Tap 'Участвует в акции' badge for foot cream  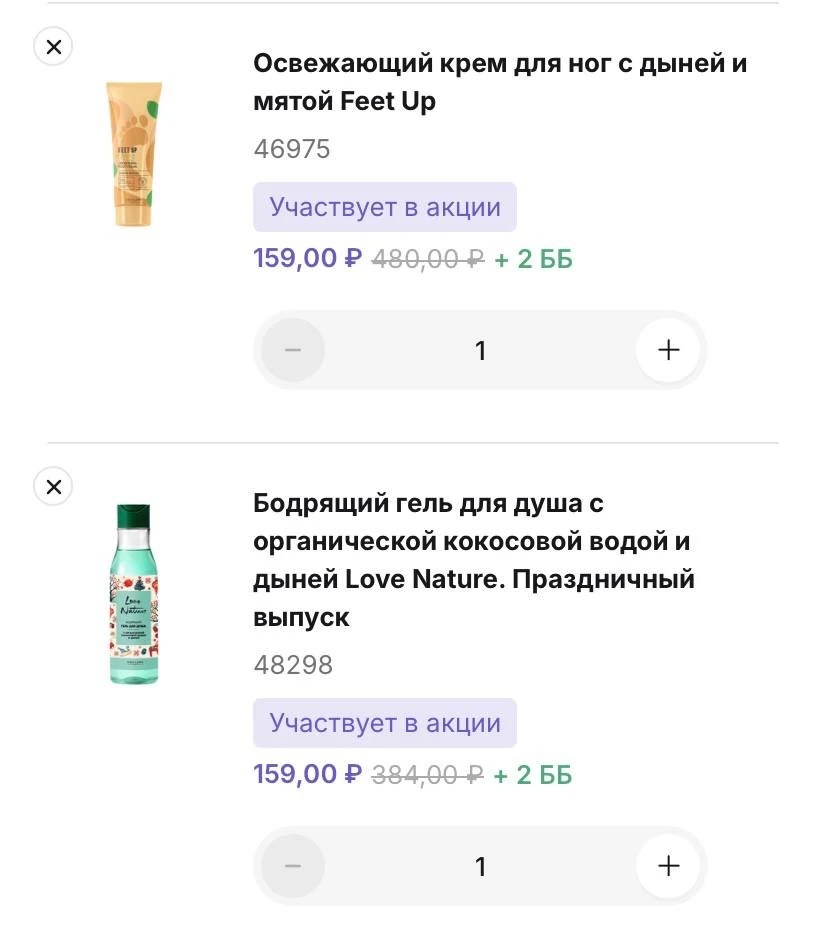(x=384, y=207)
